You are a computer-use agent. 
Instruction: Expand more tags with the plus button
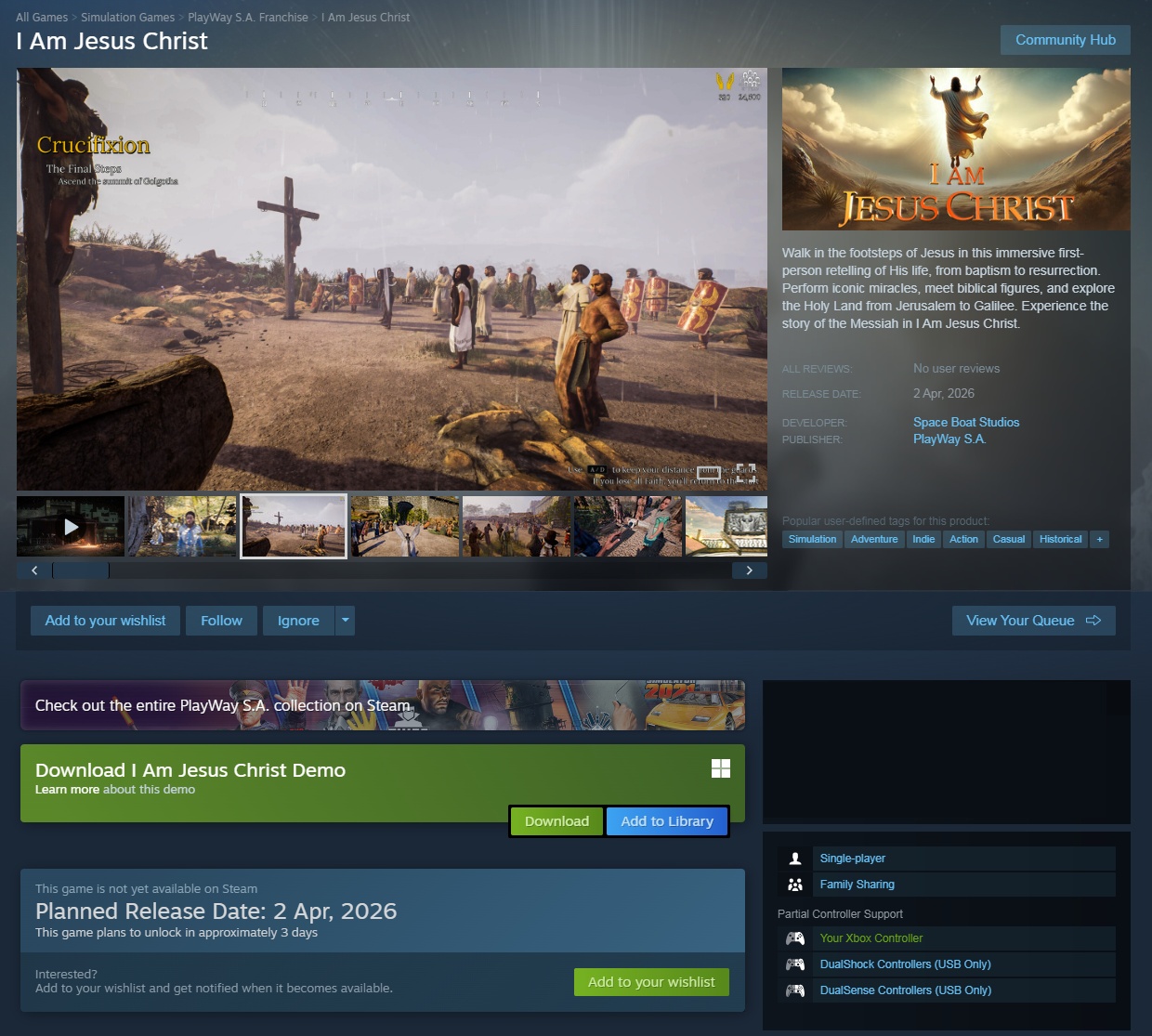point(1100,540)
